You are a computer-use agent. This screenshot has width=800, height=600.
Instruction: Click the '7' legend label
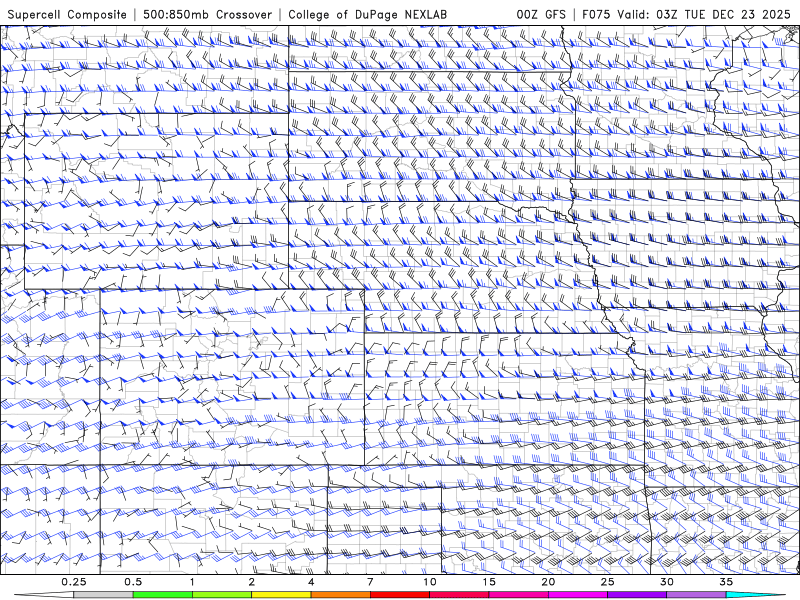[370, 582]
